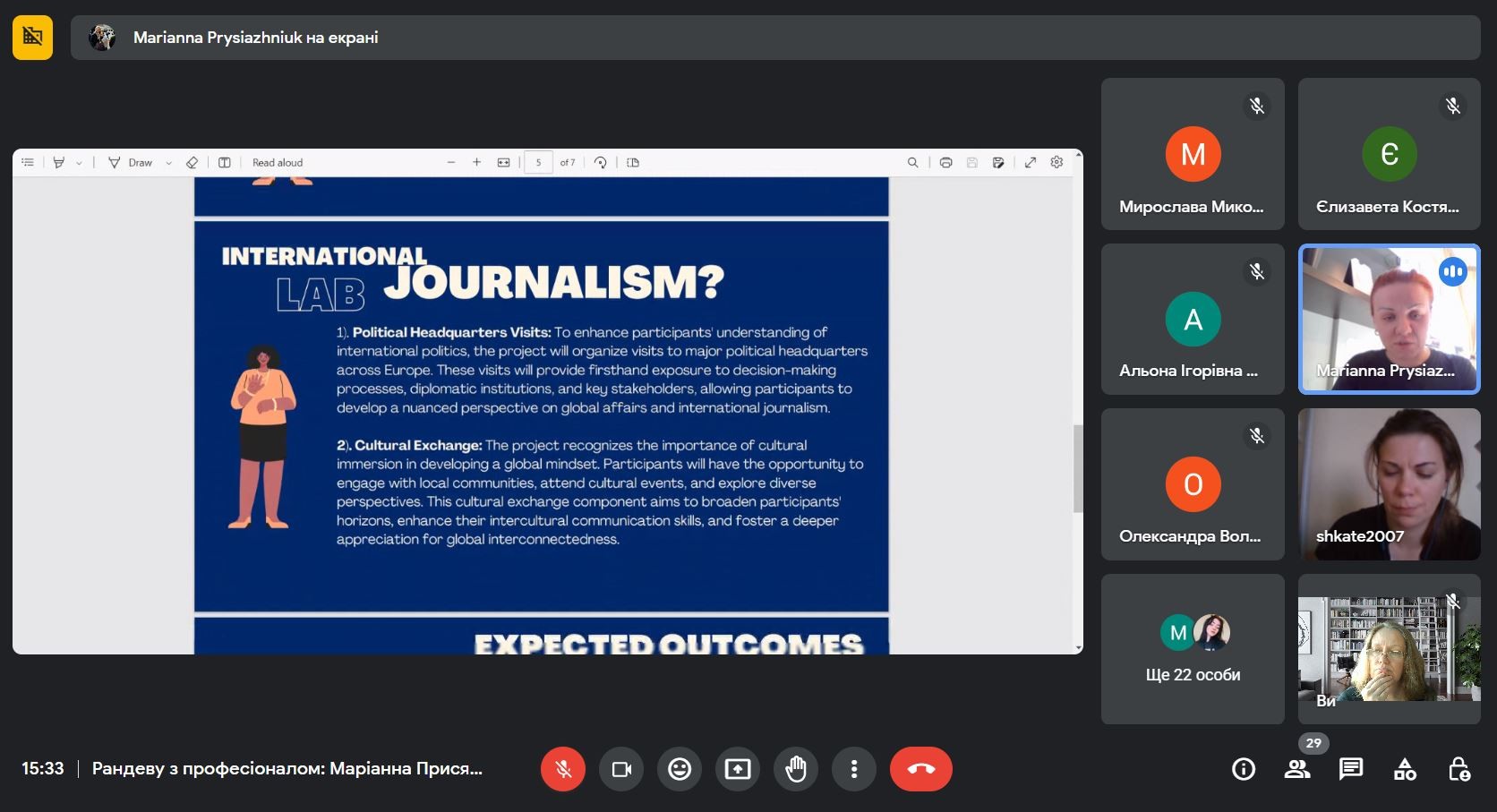Viewport: 1497px width, 812px height.
Task: Click the yellow stop-presentation view icon
Action: click(32, 37)
